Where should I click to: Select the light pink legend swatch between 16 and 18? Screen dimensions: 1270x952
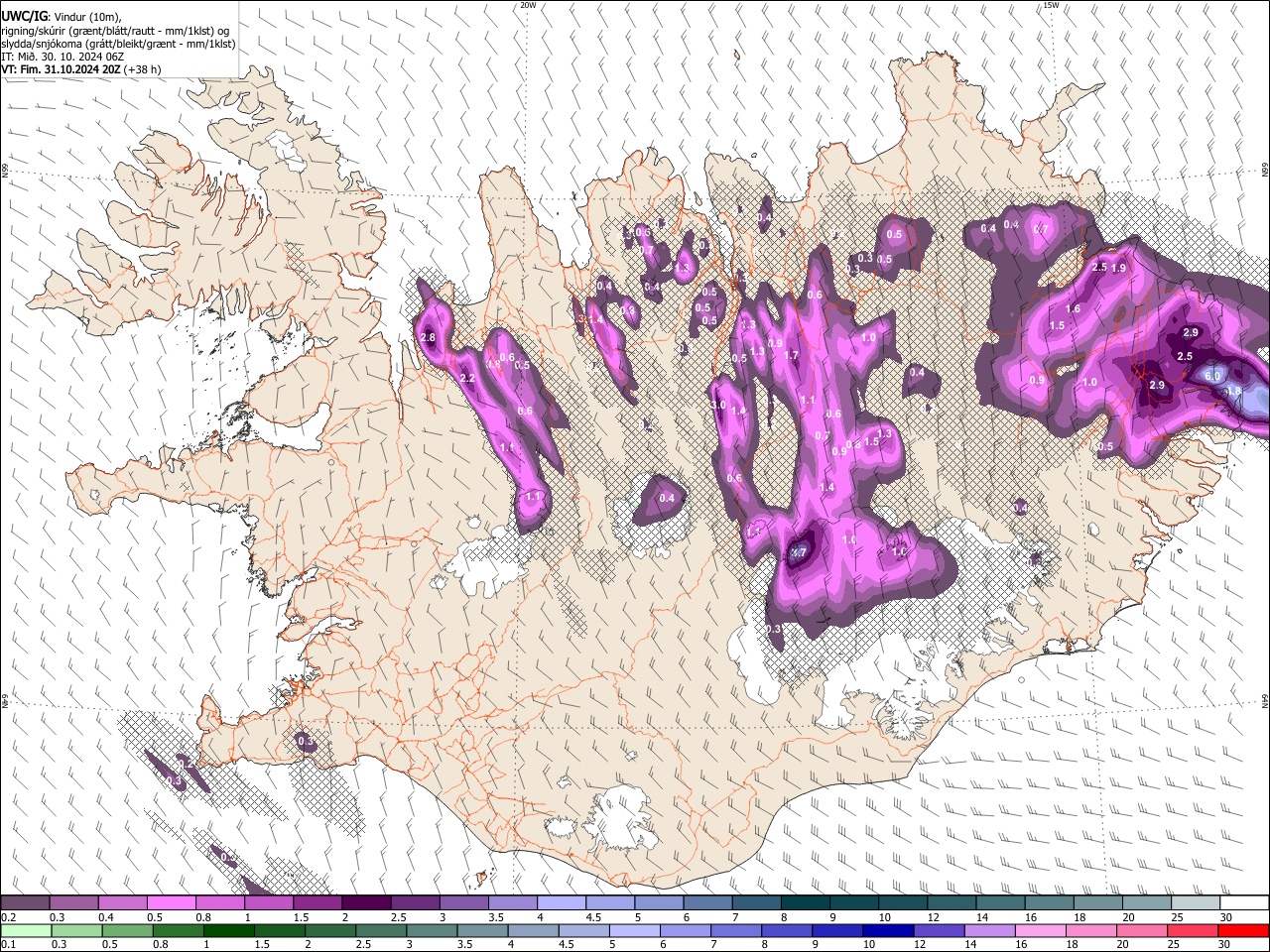click(1040, 930)
